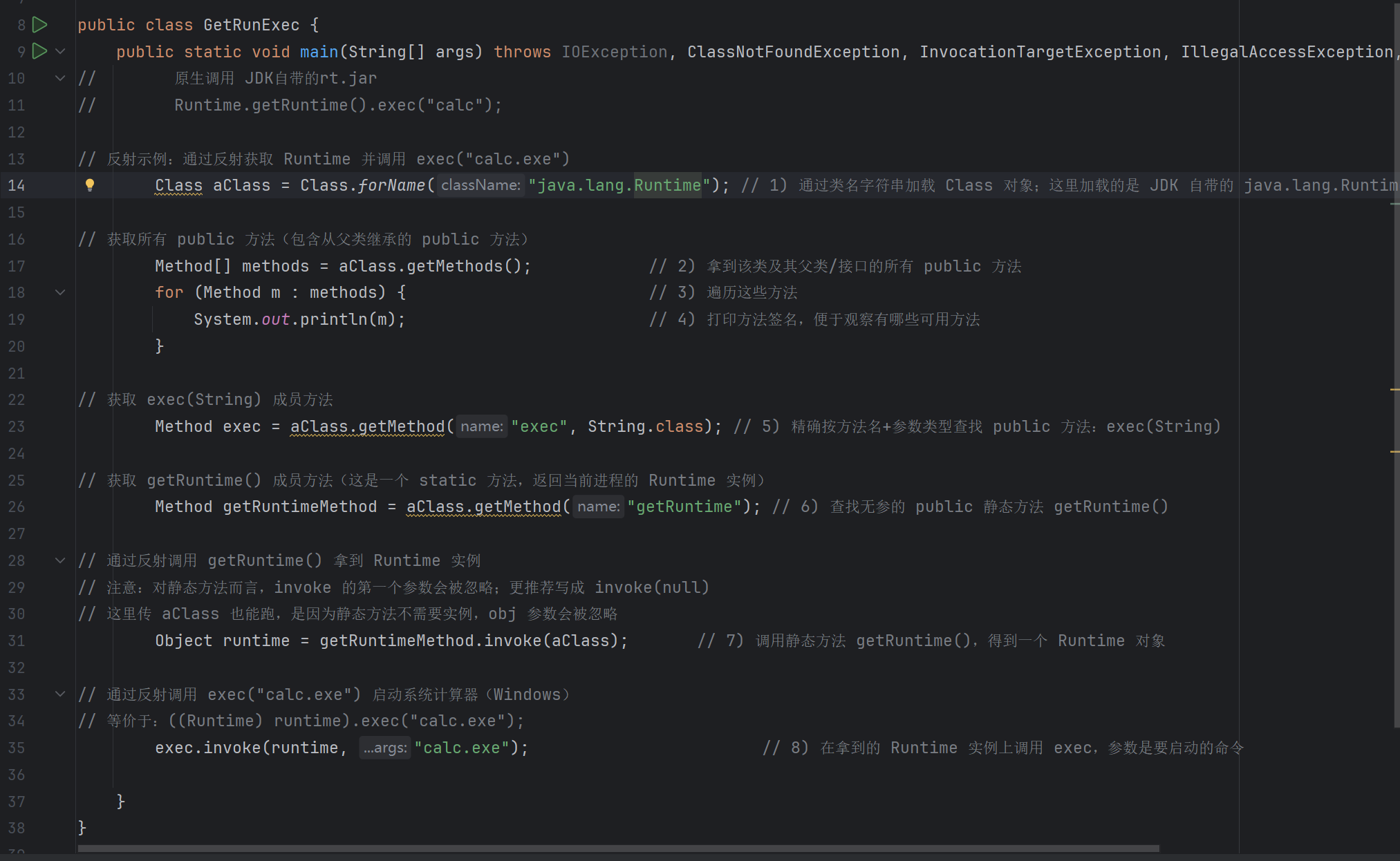Click the yellow lightbulb quick-fix icon
Image resolution: width=1400 pixels, height=861 pixels.
click(x=89, y=184)
